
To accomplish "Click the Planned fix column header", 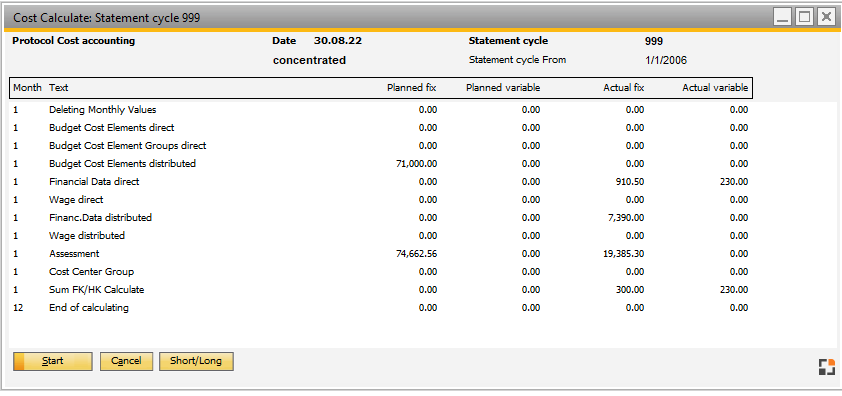I will pos(412,88).
